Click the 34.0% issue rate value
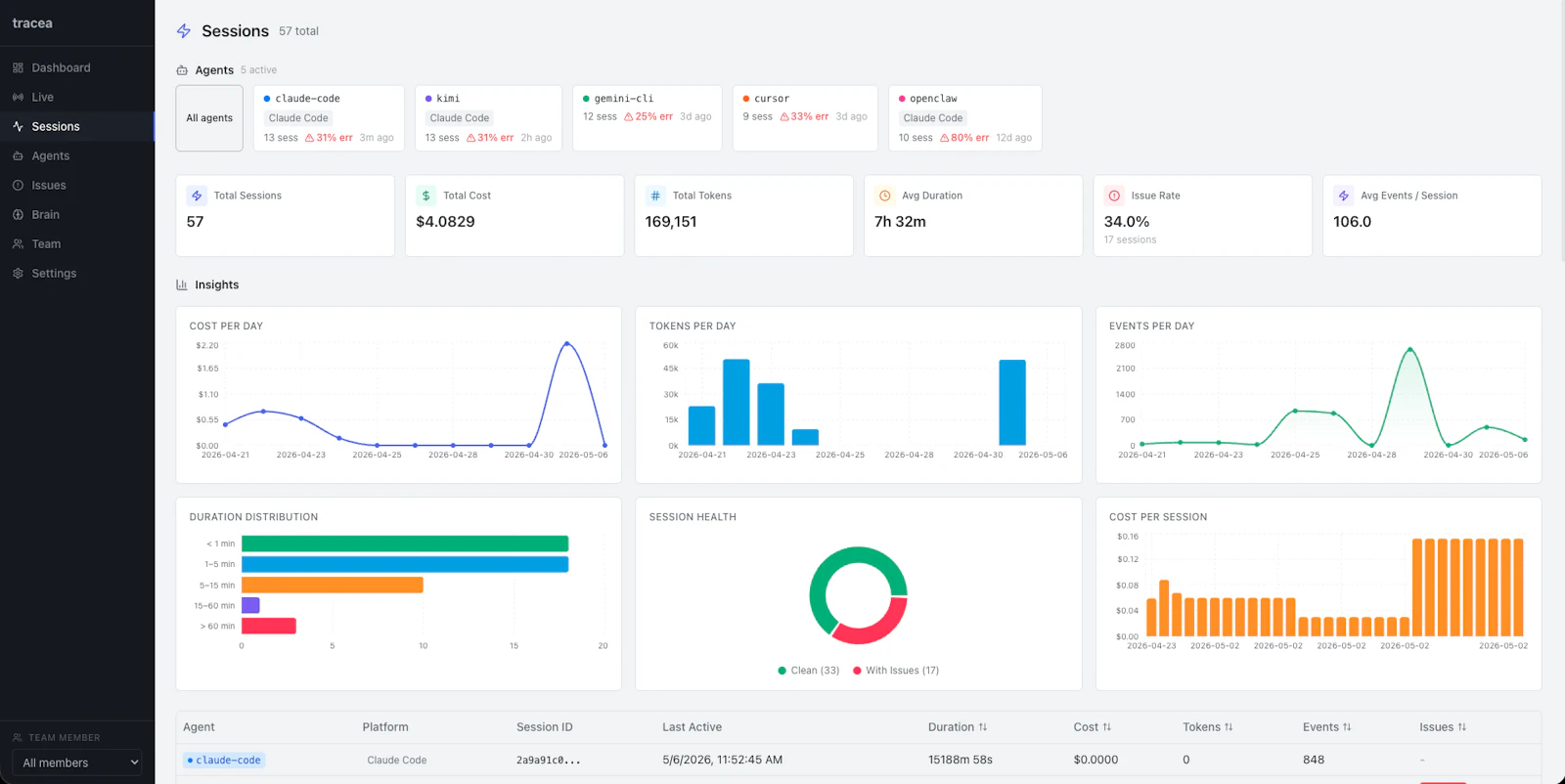 tap(1127, 222)
